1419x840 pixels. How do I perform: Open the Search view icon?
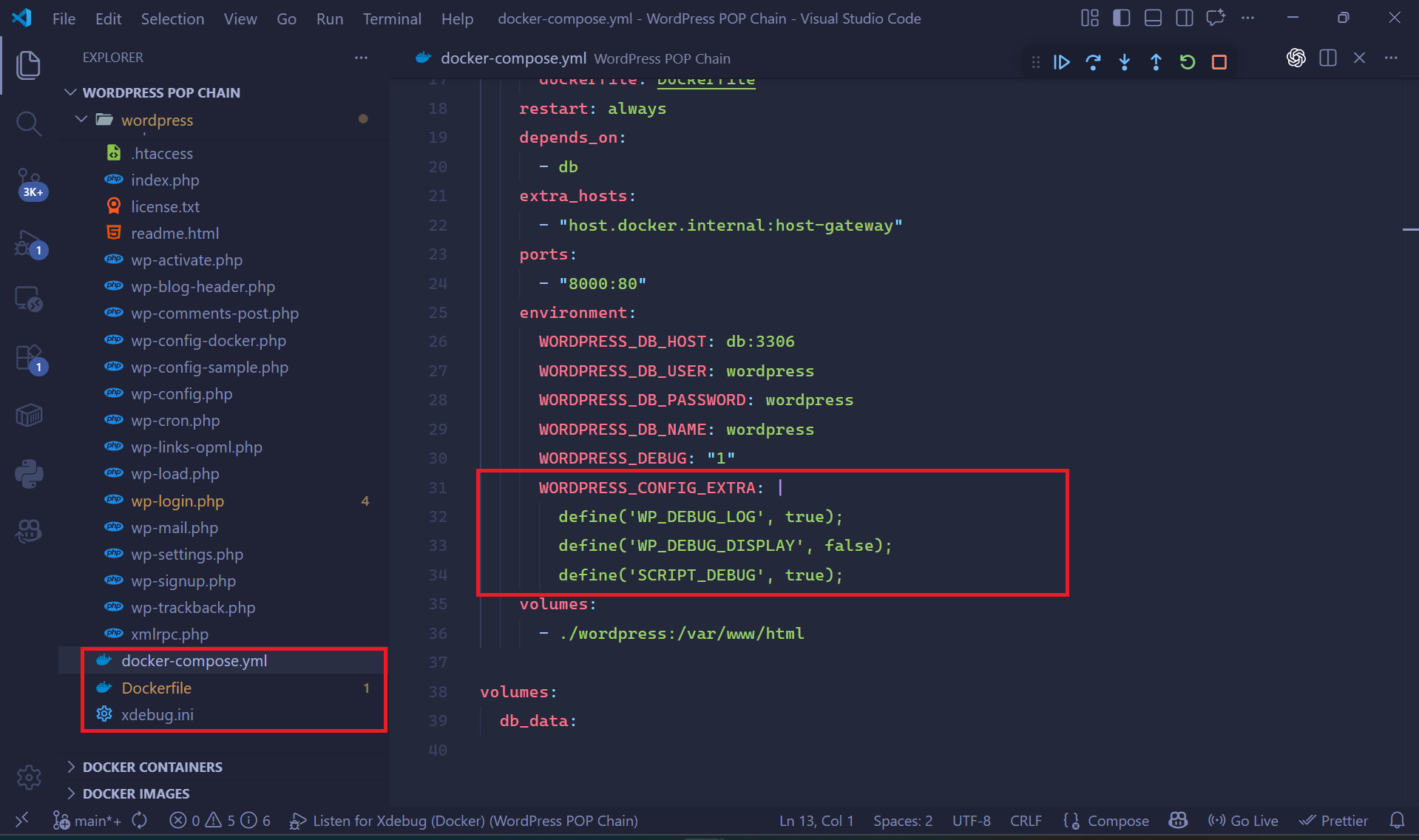click(x=28, y=123)
